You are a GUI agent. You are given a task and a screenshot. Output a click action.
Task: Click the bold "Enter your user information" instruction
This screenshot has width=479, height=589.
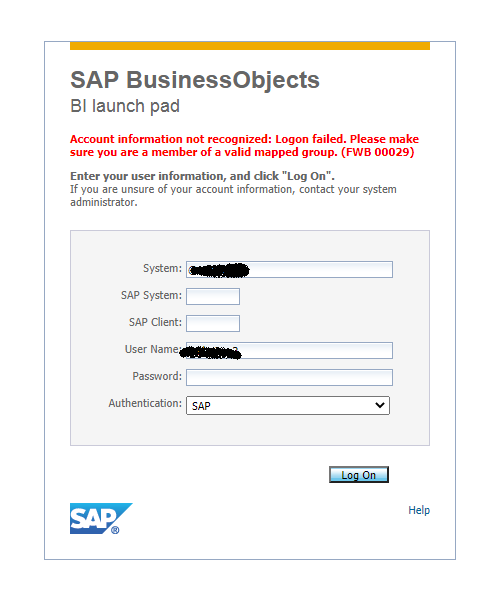tap(202, 176)
